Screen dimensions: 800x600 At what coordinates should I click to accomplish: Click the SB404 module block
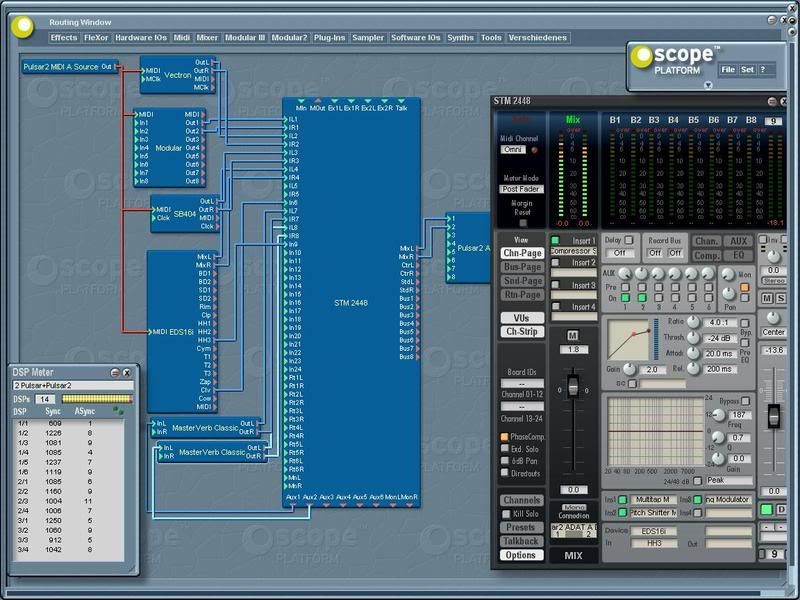(x=185, y=214)
